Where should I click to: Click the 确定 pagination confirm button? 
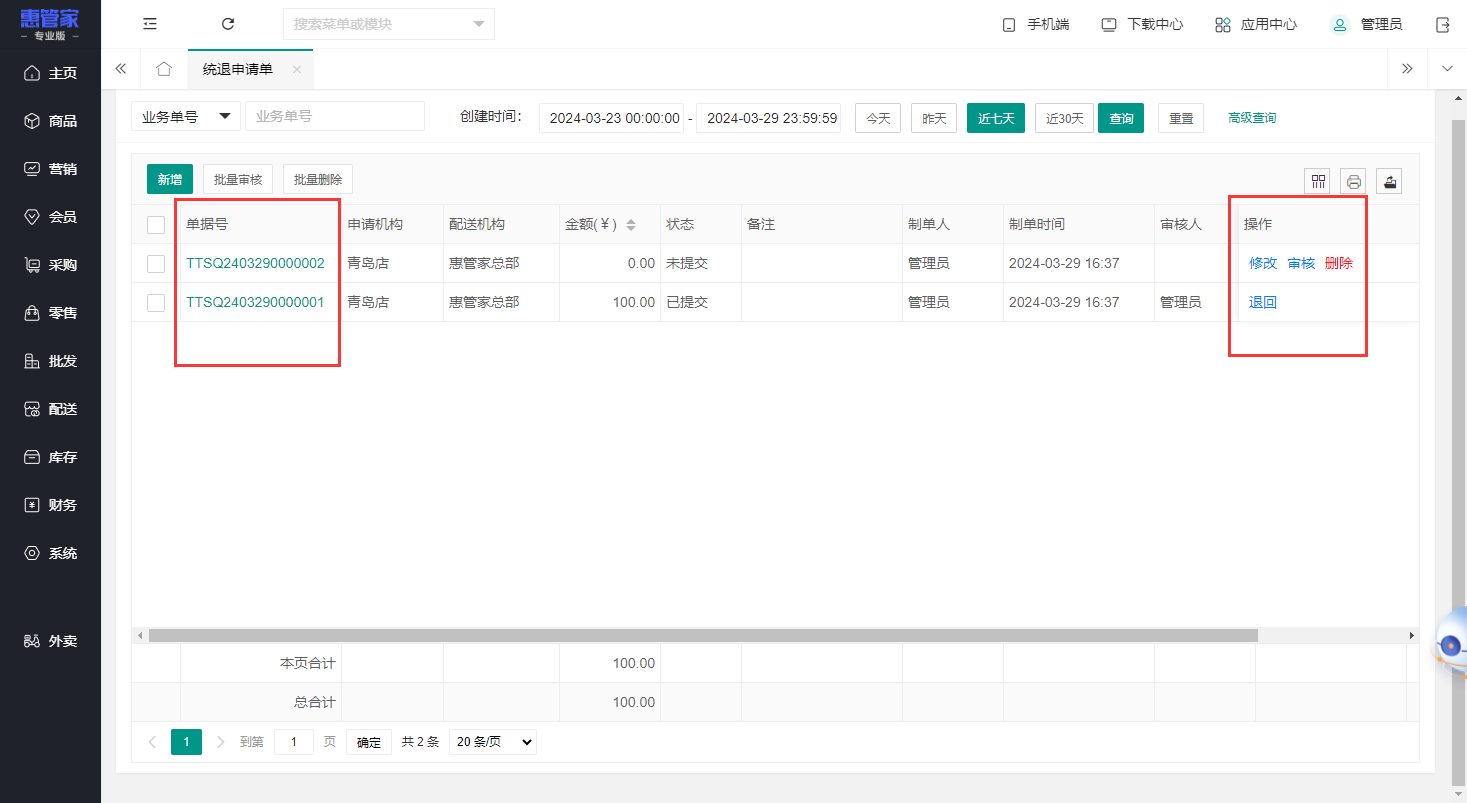click(369, 742)
